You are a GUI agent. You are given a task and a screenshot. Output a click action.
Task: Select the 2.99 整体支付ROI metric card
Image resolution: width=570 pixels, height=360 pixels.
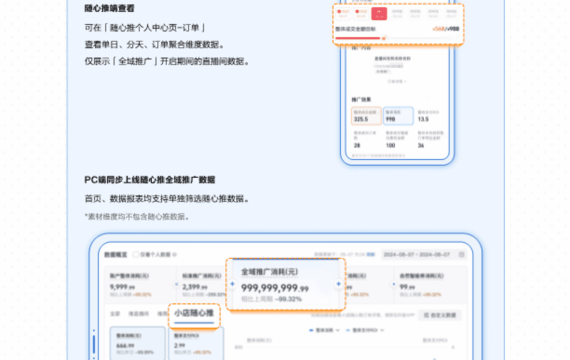[196, 343]
